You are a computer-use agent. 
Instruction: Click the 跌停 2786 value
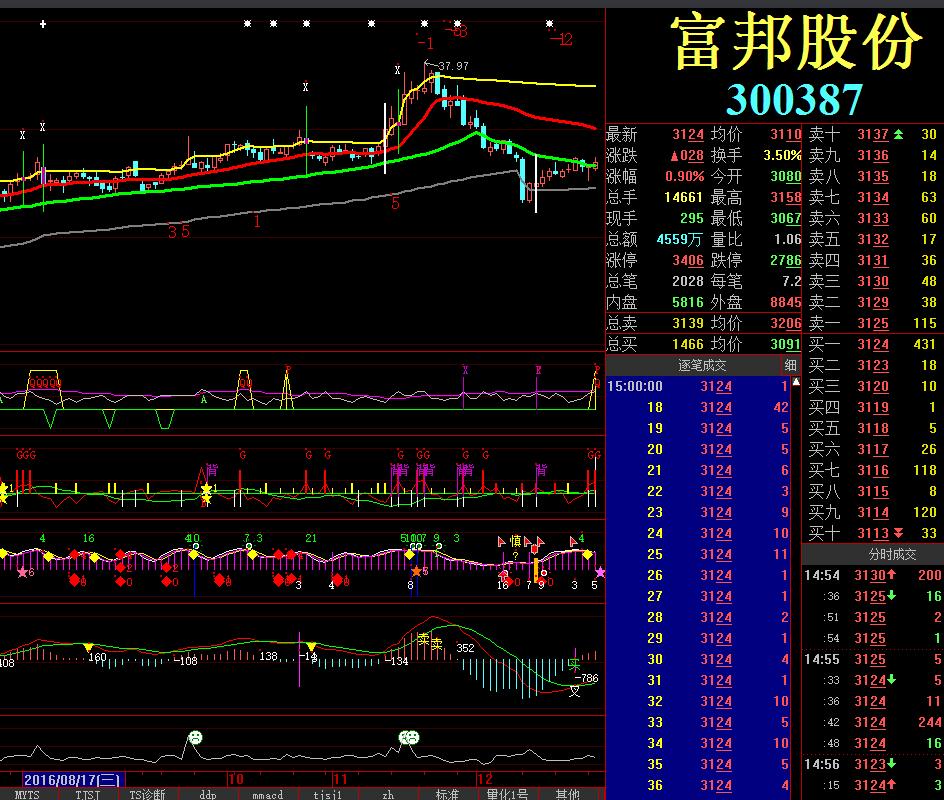click(x=786, y=260)
